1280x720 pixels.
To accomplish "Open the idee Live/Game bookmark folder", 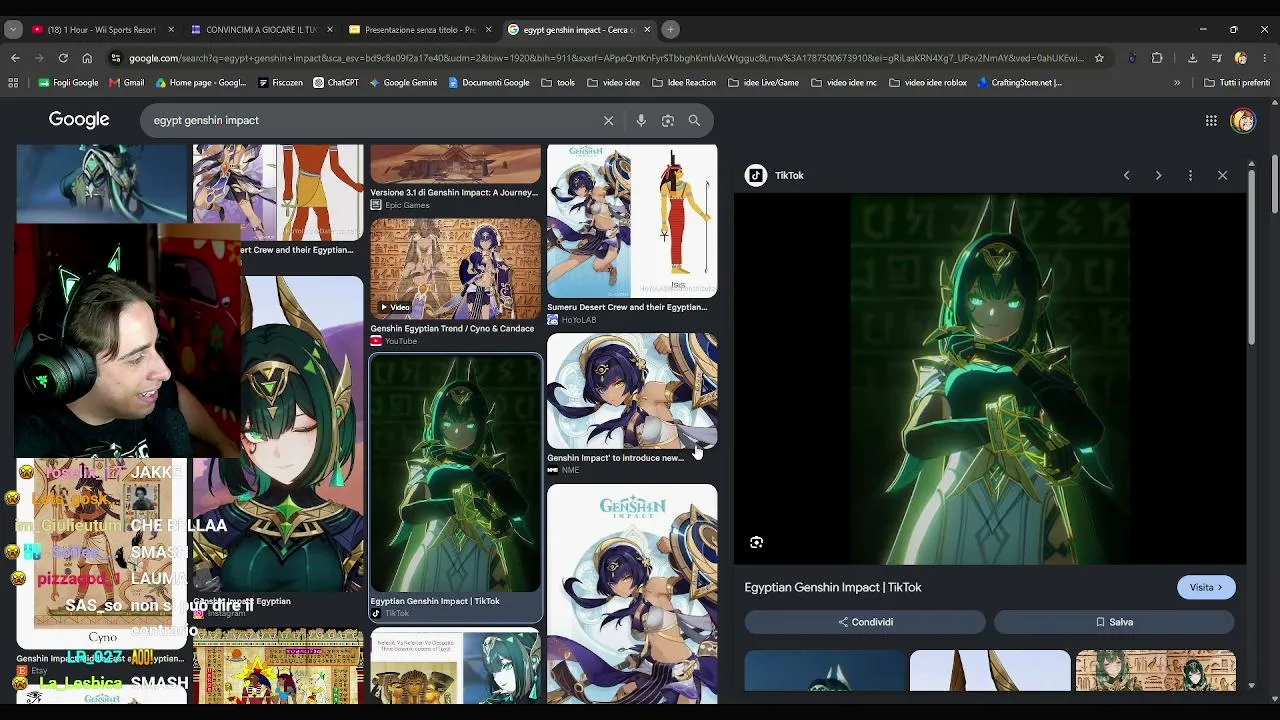I will [x=763, y=83].
